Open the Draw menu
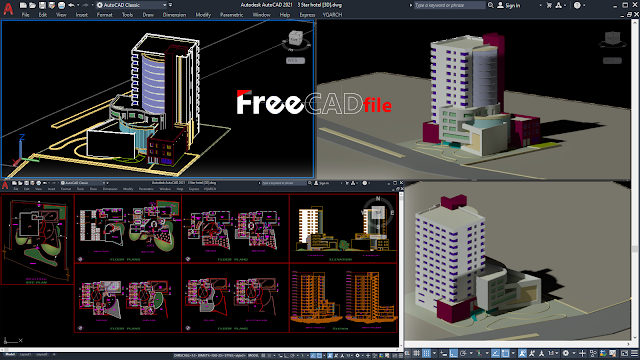This screenshot has width=640, height=360. (148, 15)
